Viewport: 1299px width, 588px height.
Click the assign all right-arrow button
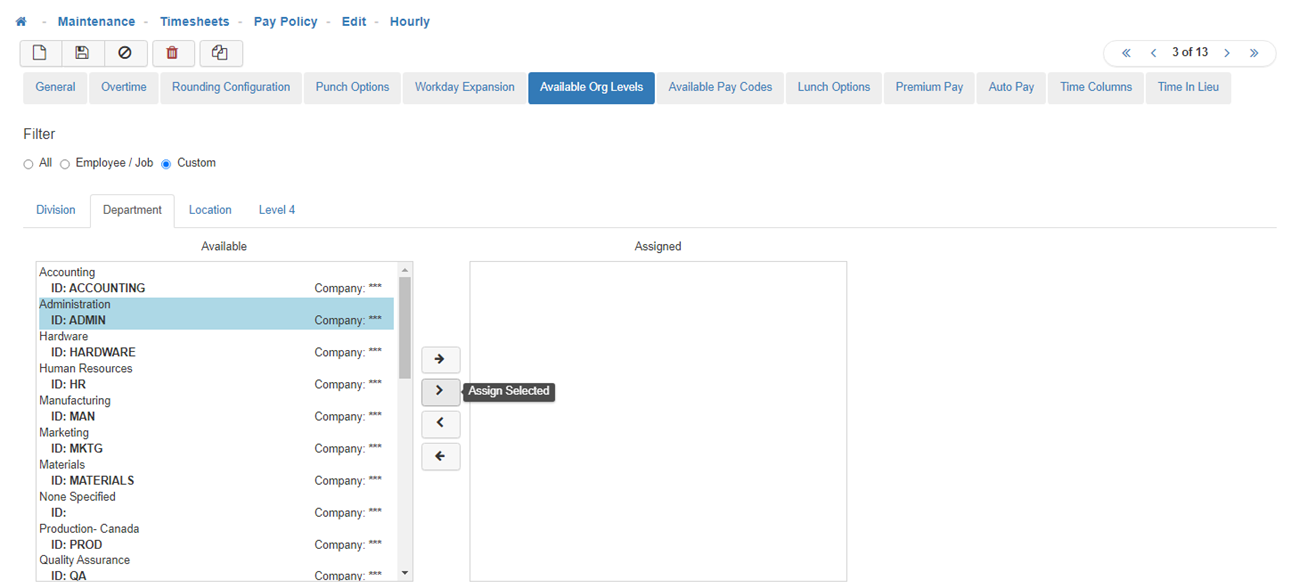[440, 359]
